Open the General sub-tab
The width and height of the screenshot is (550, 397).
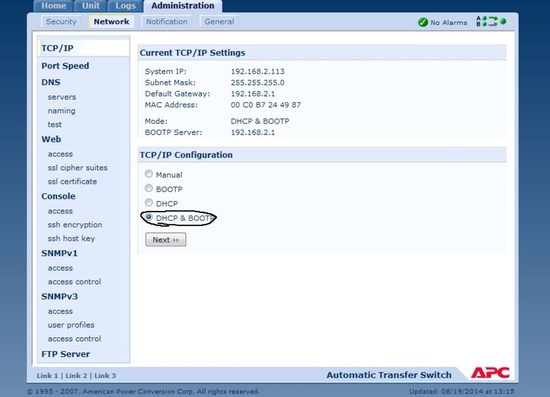coord(219,22)
